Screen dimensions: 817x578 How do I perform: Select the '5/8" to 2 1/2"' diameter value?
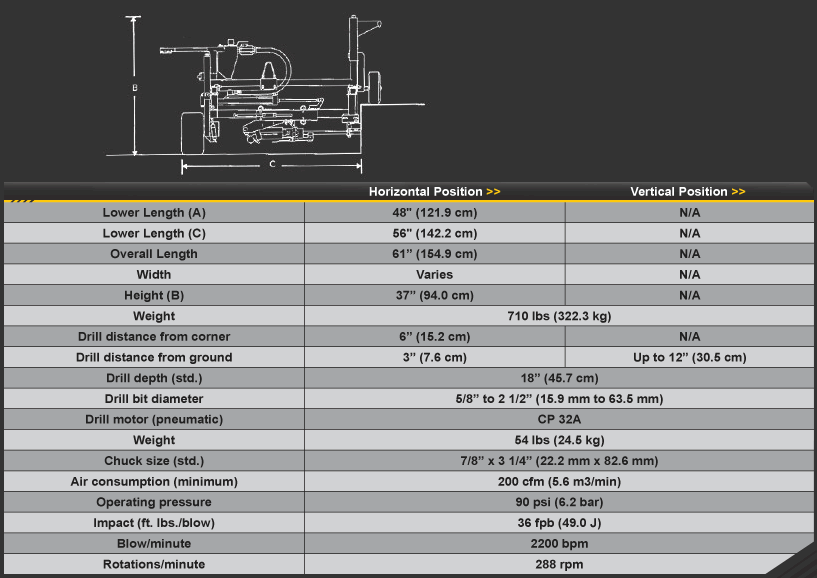click(494, 399)
